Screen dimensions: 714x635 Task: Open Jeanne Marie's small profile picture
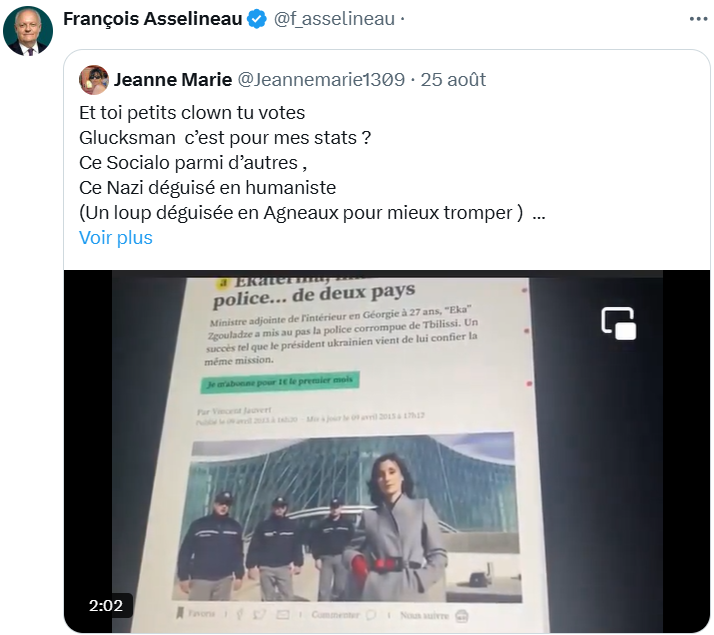[x=94, y=80]
